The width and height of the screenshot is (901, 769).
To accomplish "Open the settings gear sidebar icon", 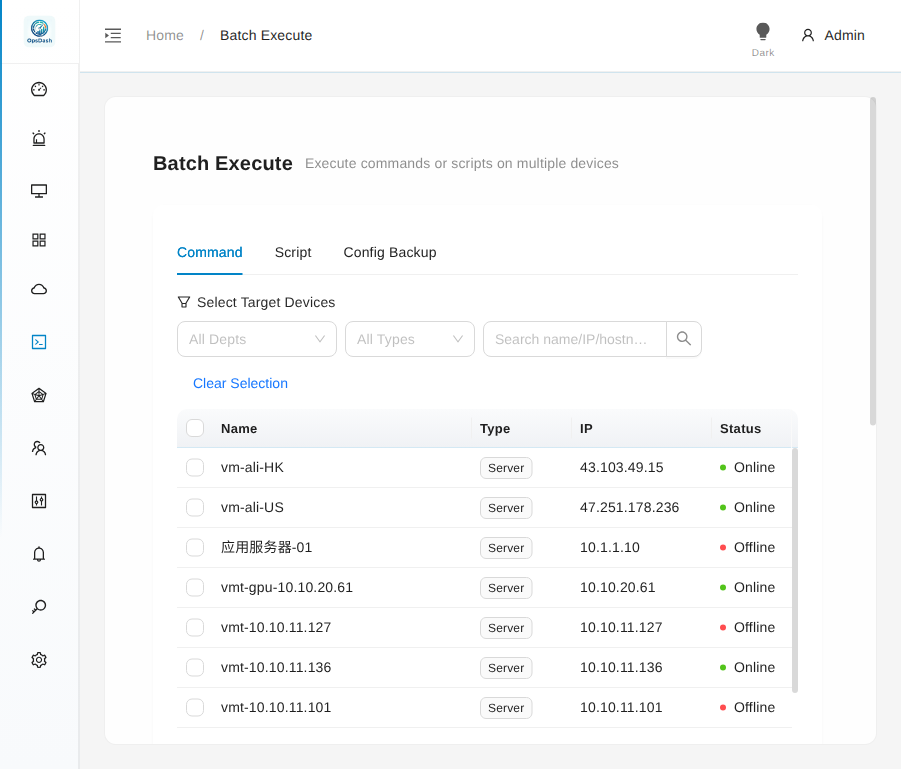I will click(x=39, y=660).
